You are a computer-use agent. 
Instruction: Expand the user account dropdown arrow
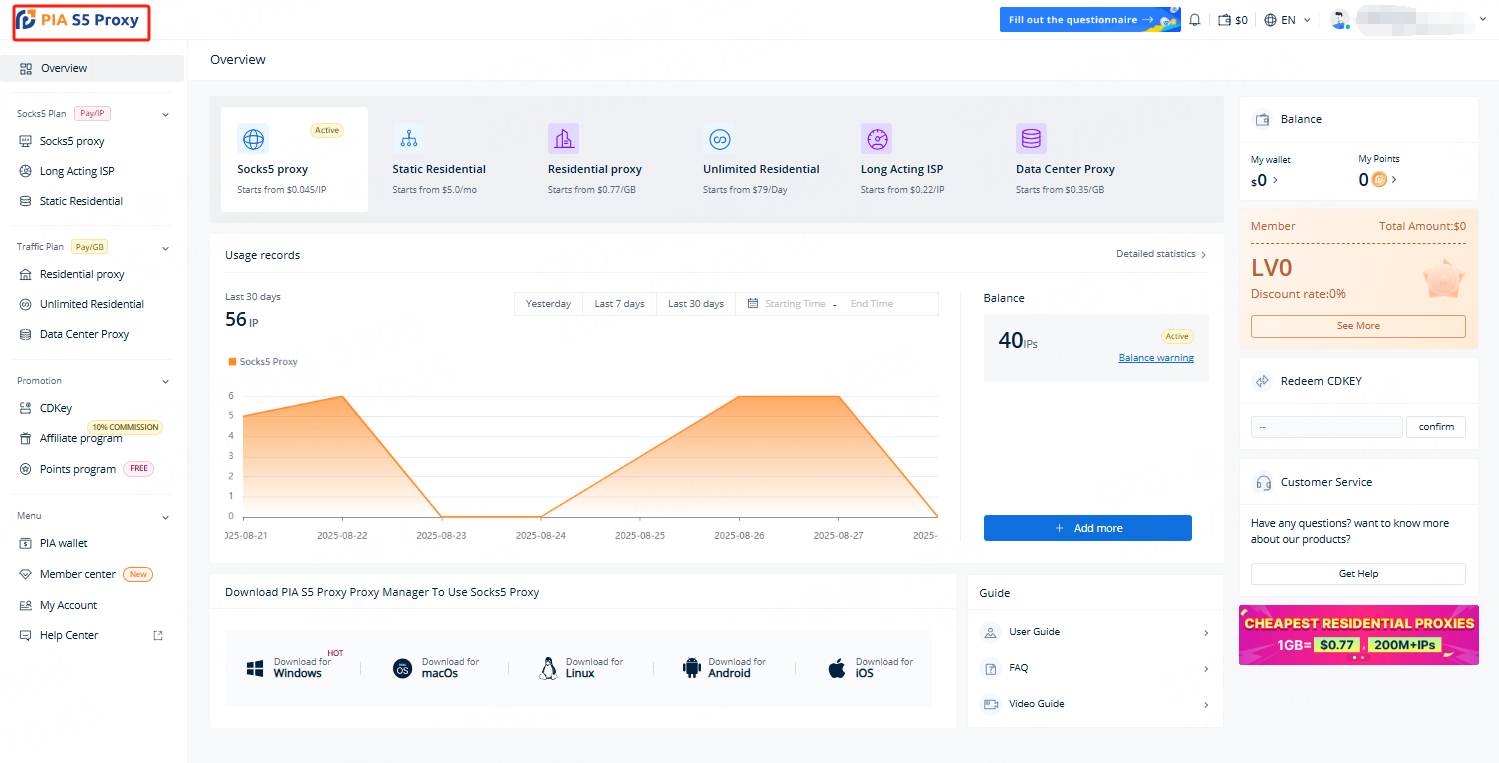tap(1482, 19)
